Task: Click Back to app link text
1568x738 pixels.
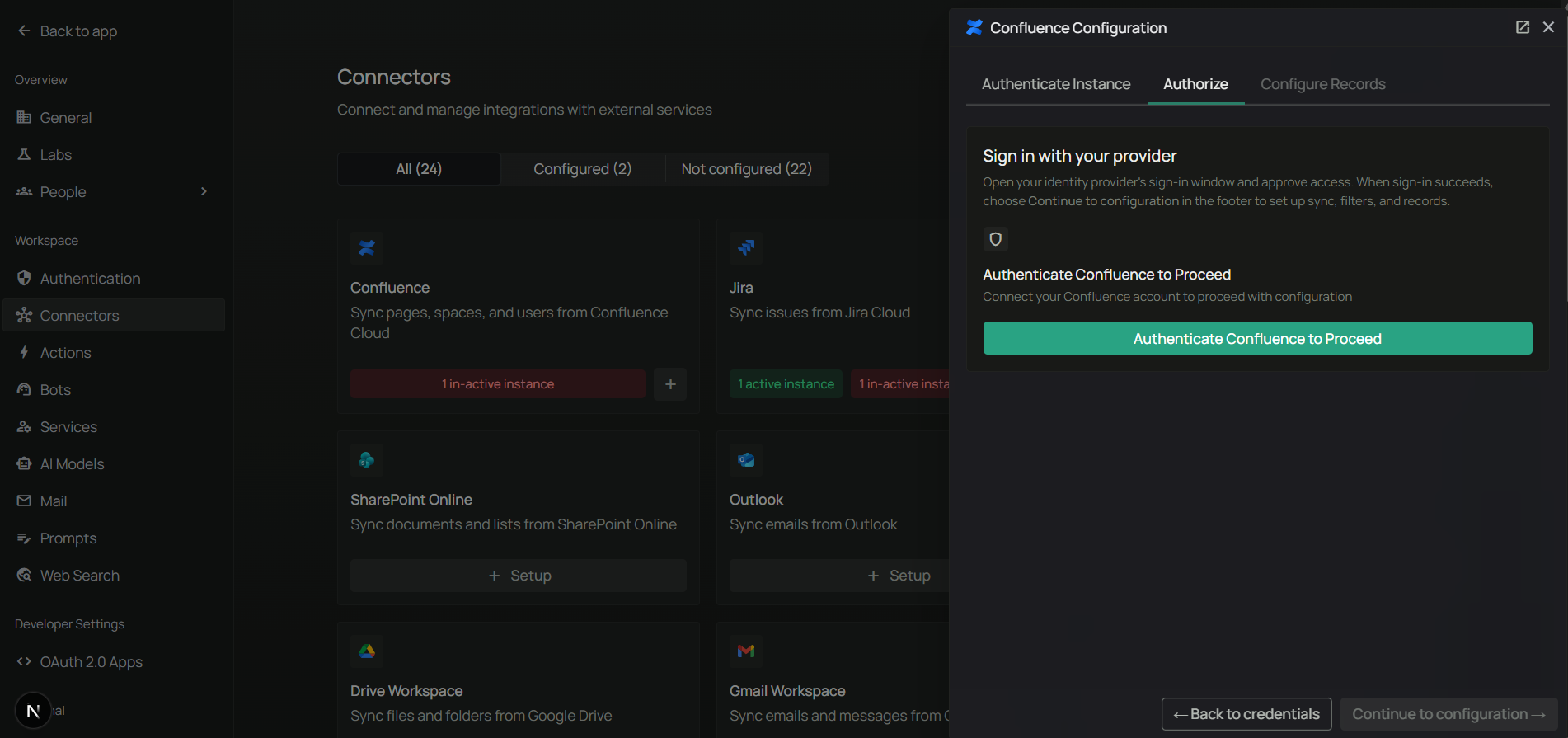Action: [78, 31]
